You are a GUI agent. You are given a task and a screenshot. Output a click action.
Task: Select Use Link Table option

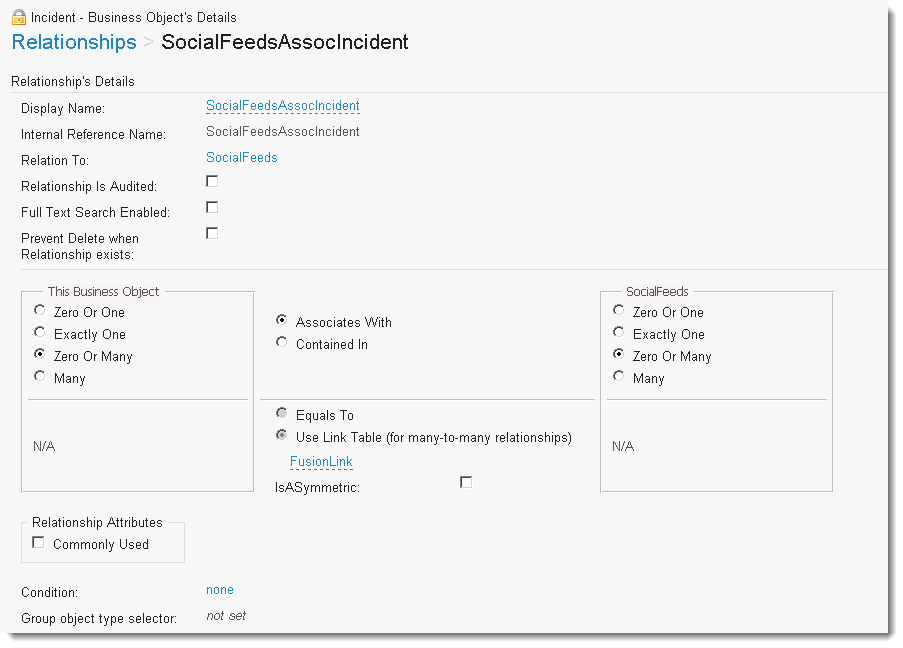pos(282,435)
